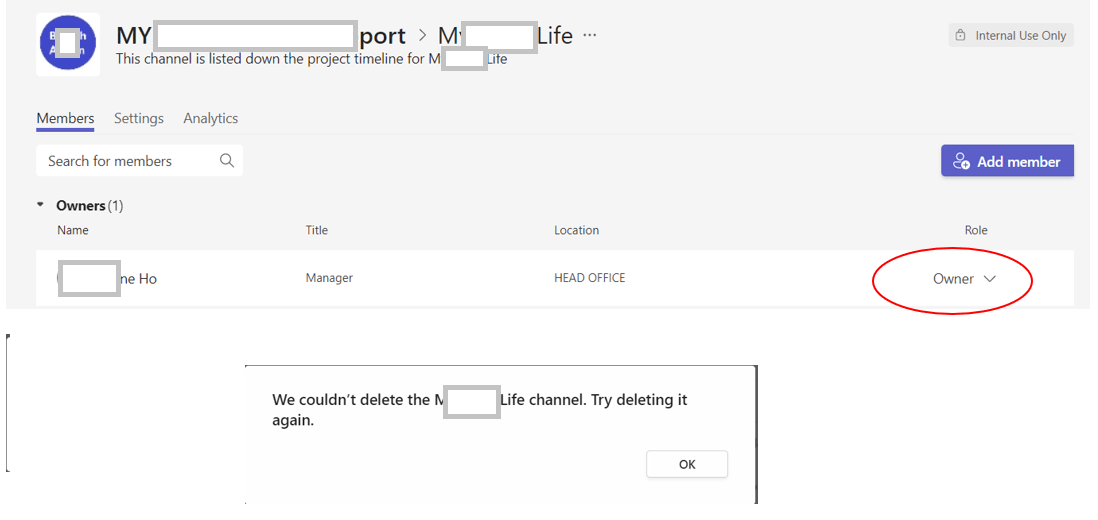1098x520 pixels.
Task: Click the Owners (1) group label
Action: (90, 206)
